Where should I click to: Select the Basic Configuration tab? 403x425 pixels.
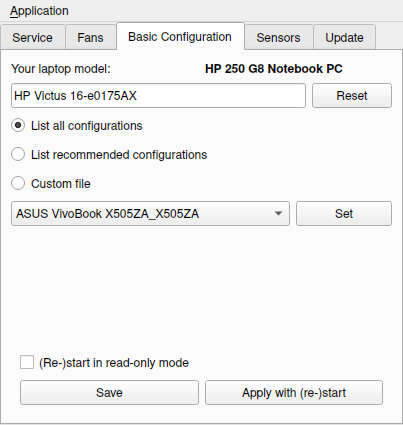[180, 37]
